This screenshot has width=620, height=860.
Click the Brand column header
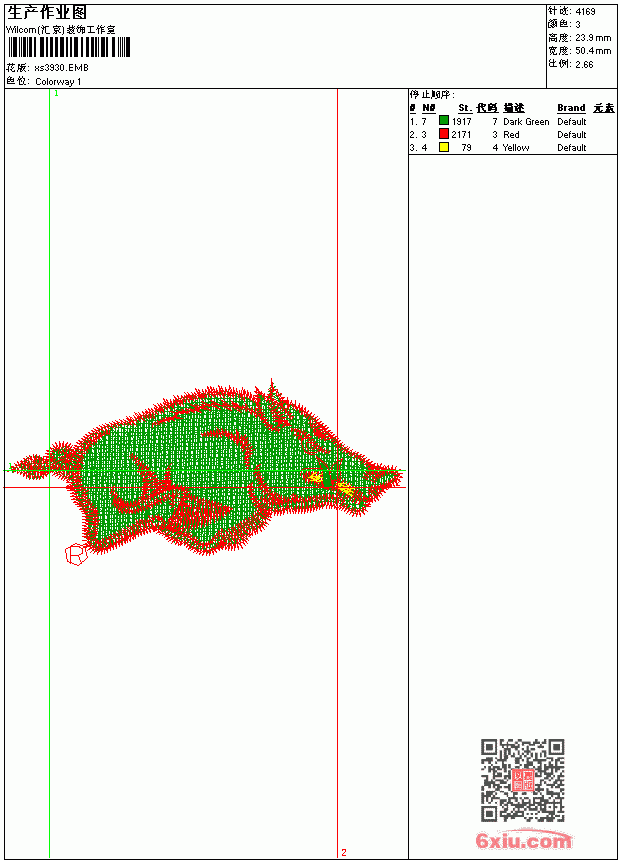click(x=571, y=108)
